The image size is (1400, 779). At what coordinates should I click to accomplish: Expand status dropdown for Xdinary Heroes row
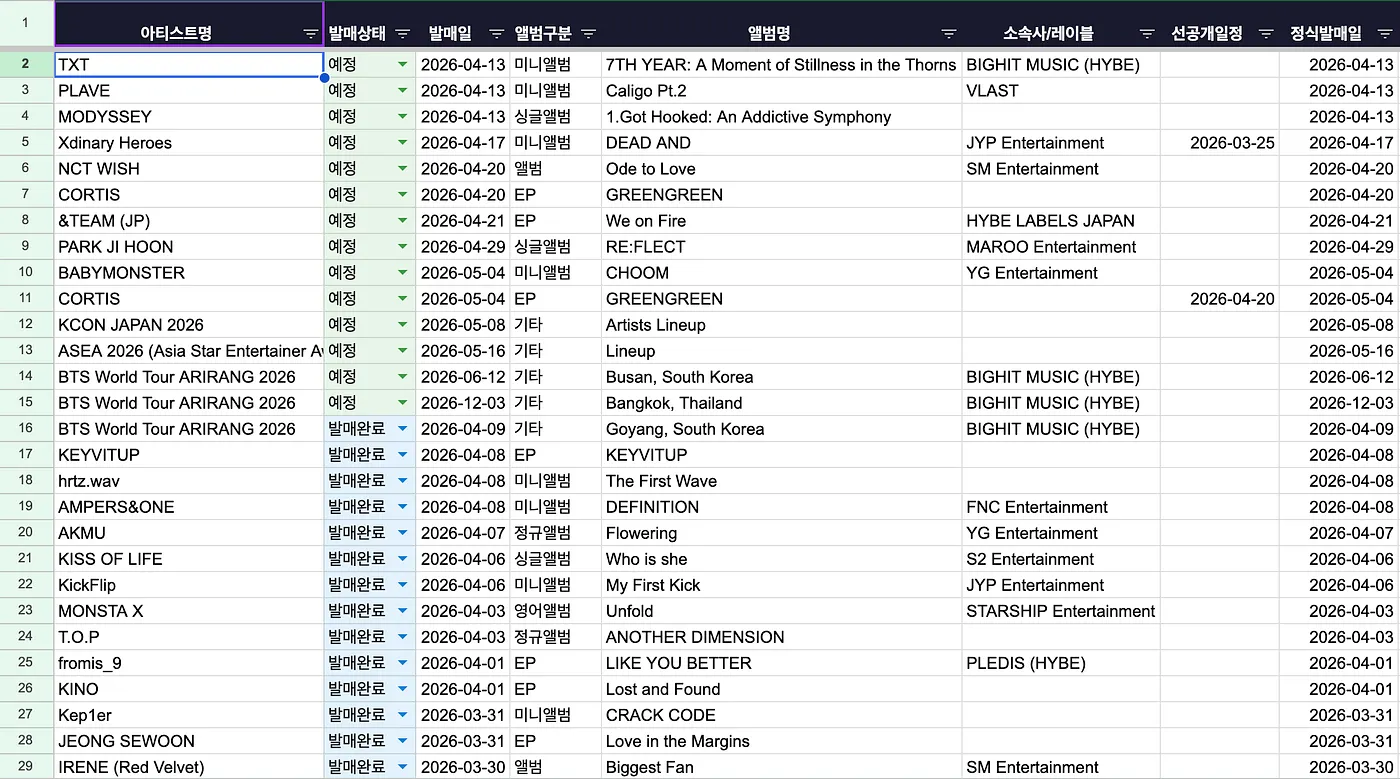402,143
